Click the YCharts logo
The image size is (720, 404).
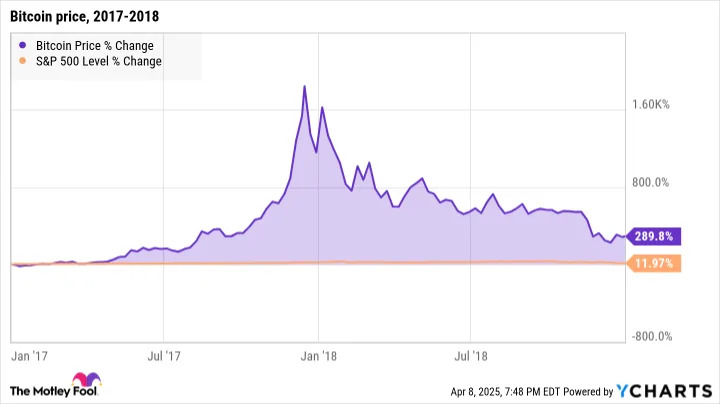click(664, 391)
